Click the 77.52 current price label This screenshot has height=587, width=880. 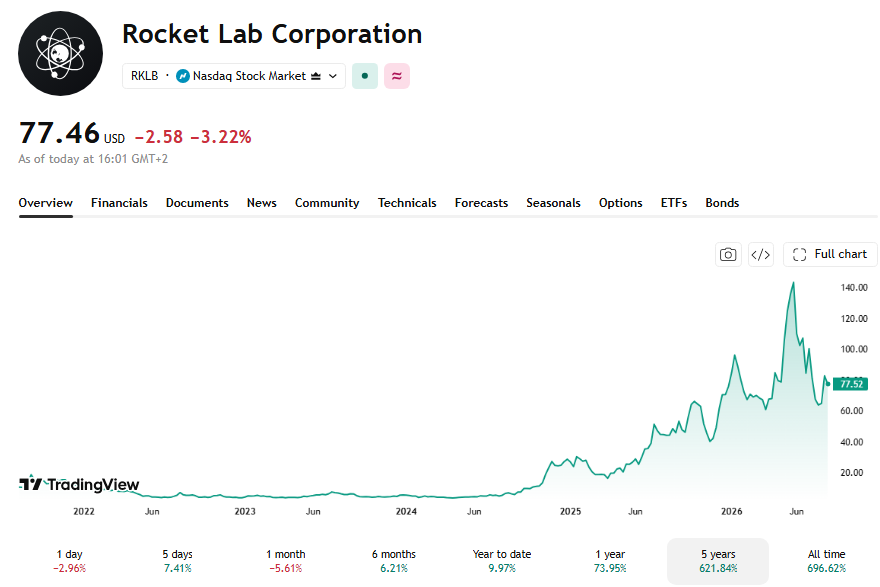pos(851,384)
